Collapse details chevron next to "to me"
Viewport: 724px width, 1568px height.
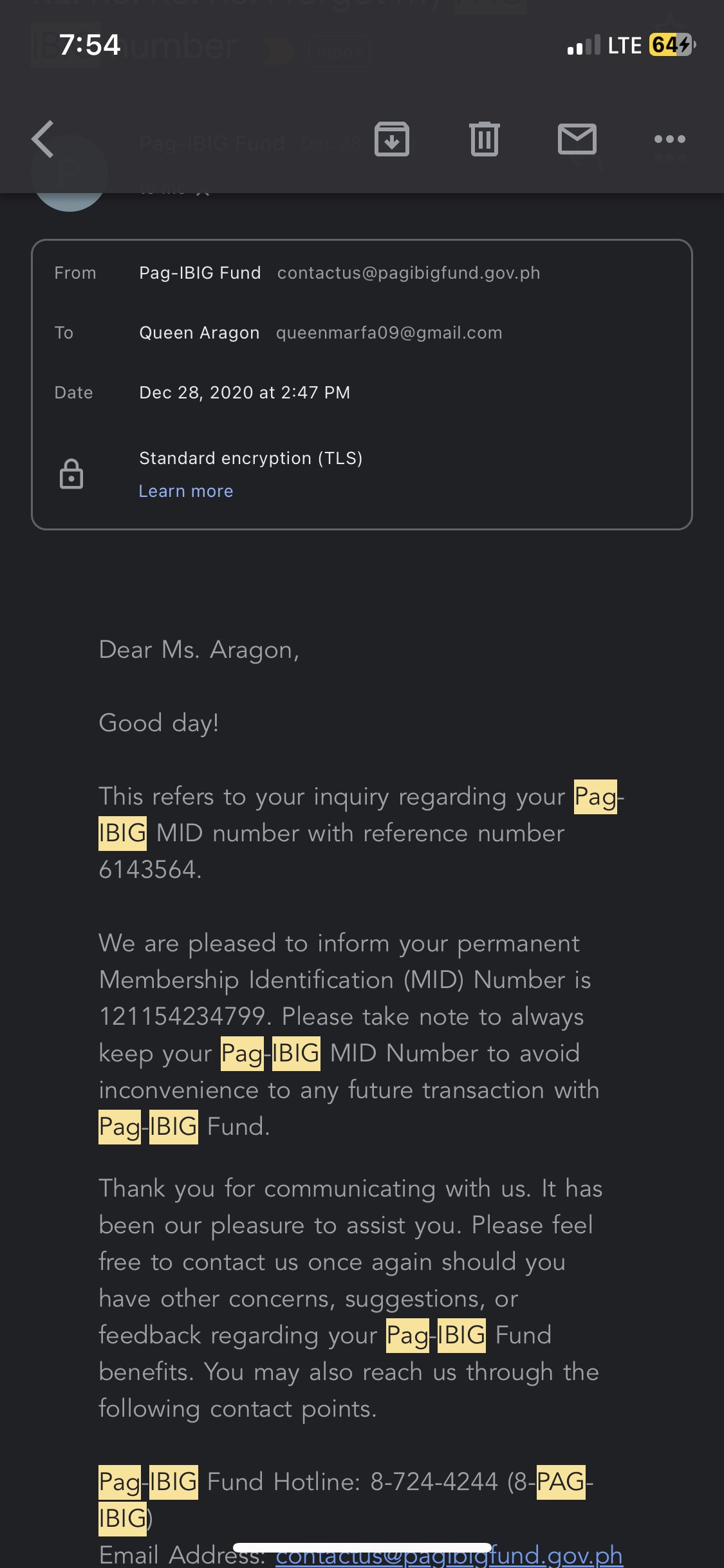203,191
